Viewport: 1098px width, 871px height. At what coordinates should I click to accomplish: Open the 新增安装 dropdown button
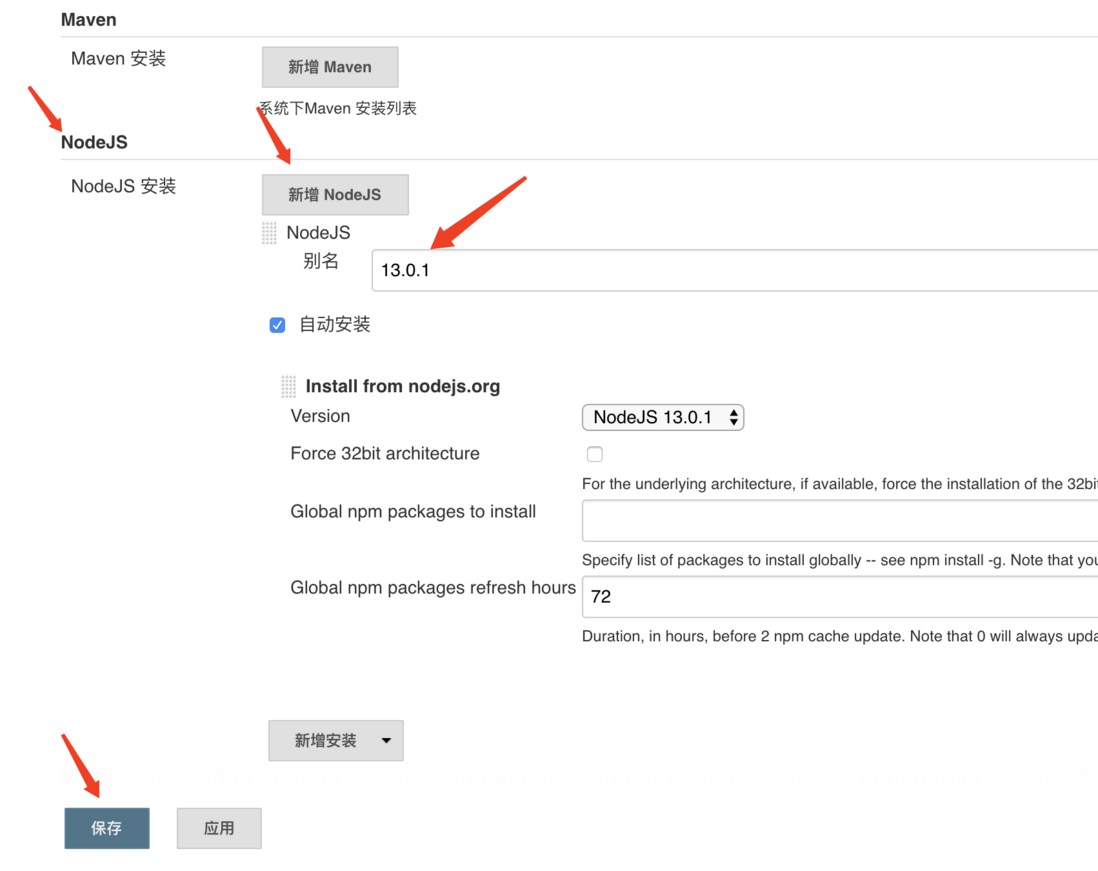(335, 740)
